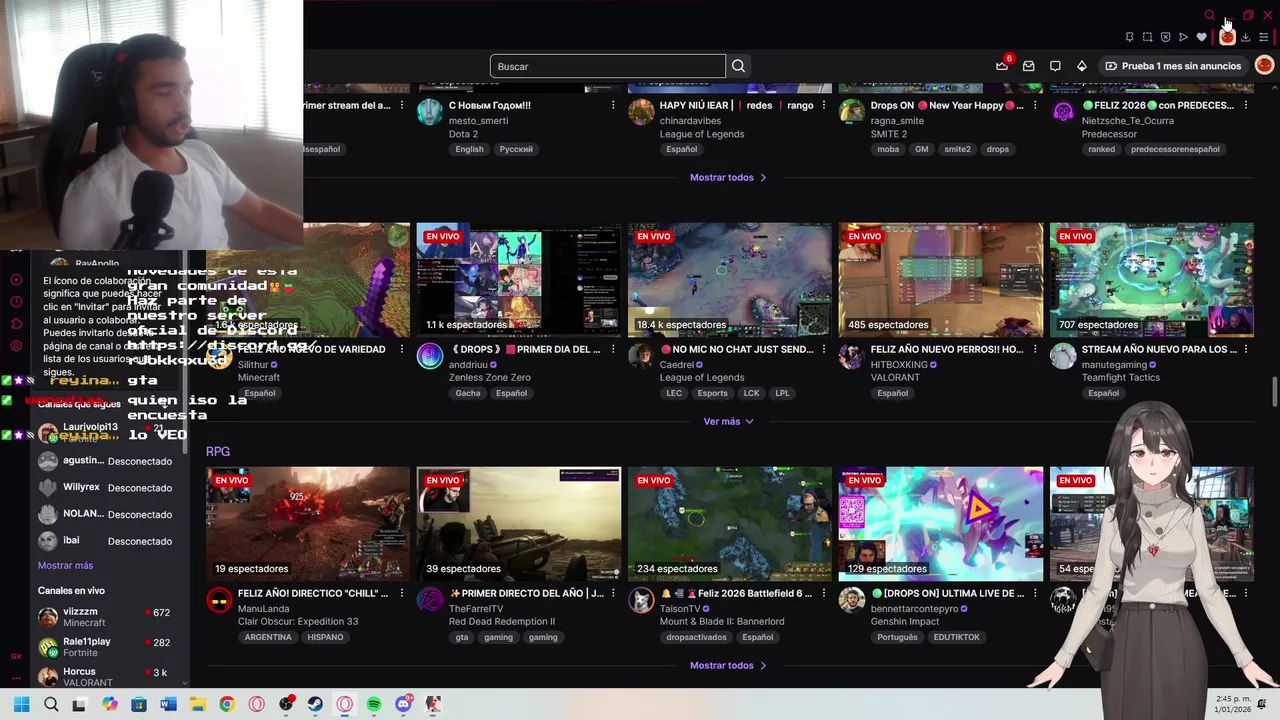Open Mostrar todos below the RPG row
The height and width of the screenshot is (720, 1280).
[x=728, y=665]
